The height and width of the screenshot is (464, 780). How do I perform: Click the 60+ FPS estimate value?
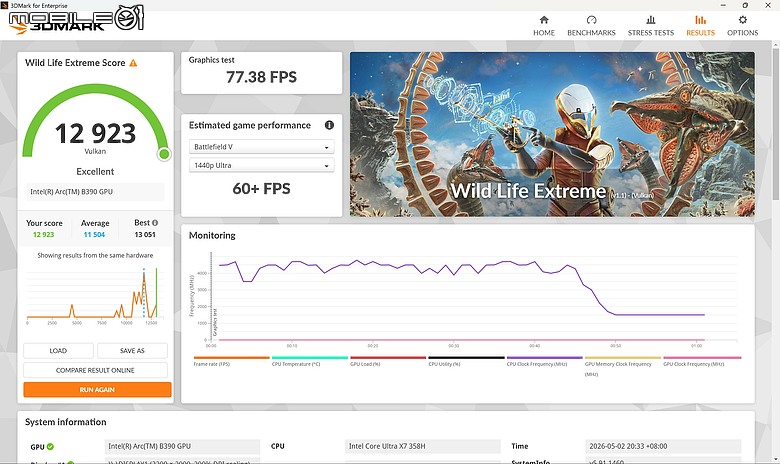point(261,188)
